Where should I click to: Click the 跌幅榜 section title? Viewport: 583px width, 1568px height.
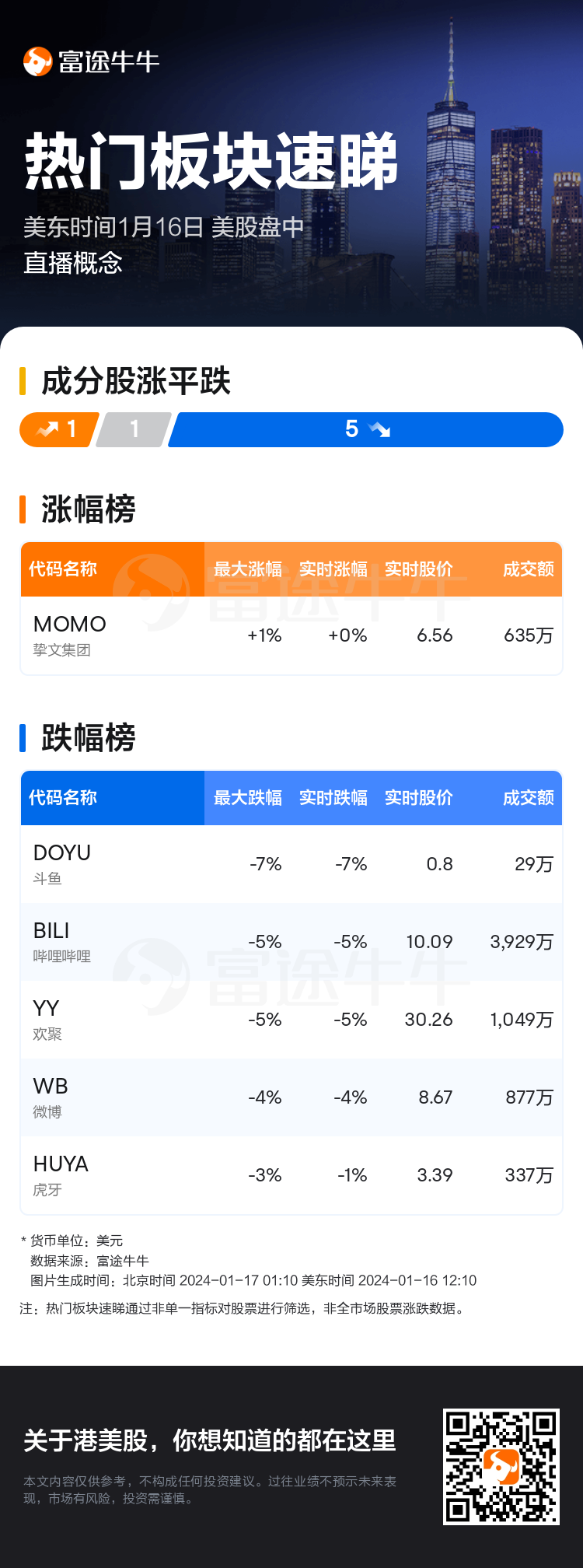89,738
